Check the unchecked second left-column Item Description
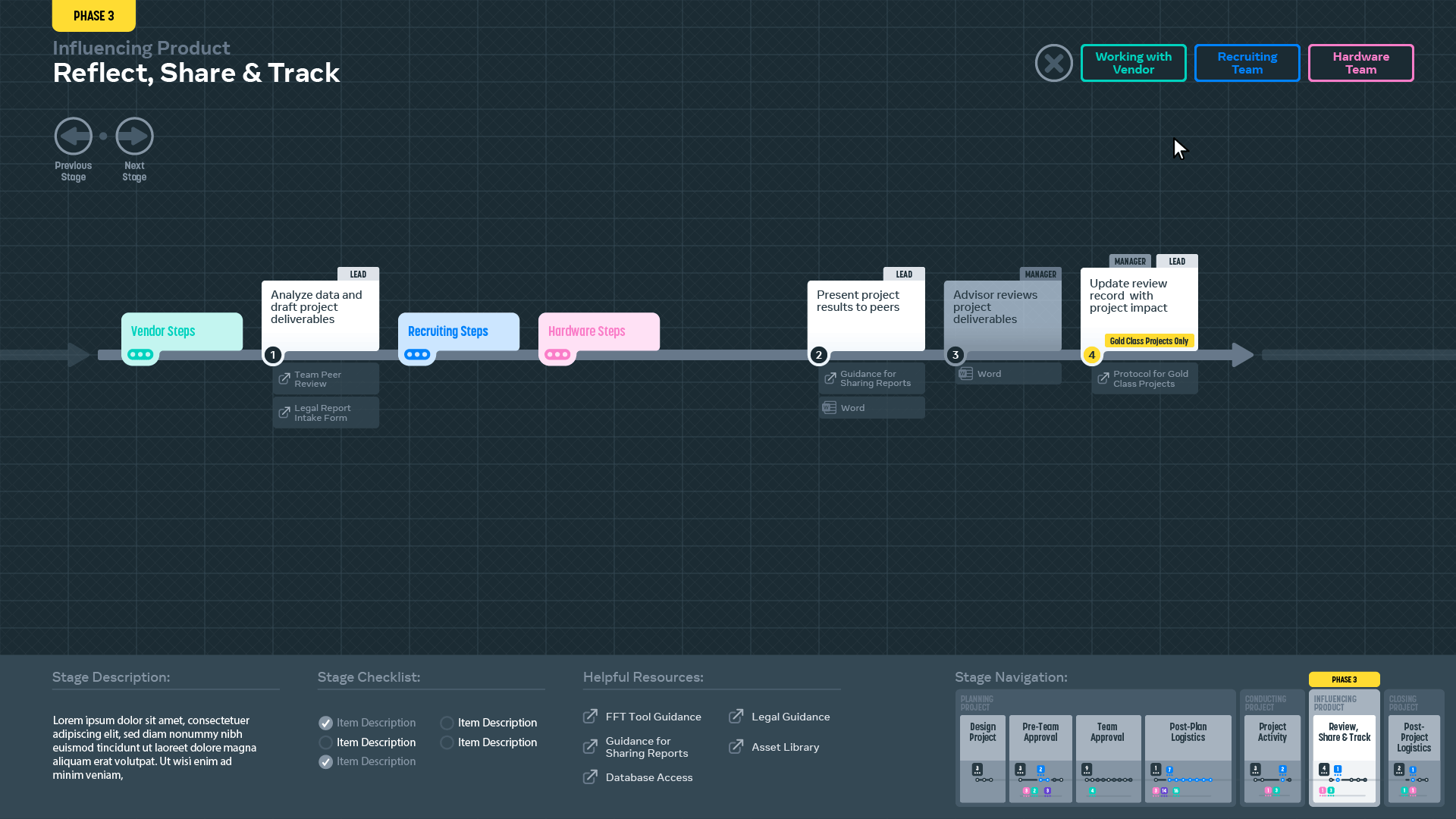The image size is (1456, 819). (325, 742)
